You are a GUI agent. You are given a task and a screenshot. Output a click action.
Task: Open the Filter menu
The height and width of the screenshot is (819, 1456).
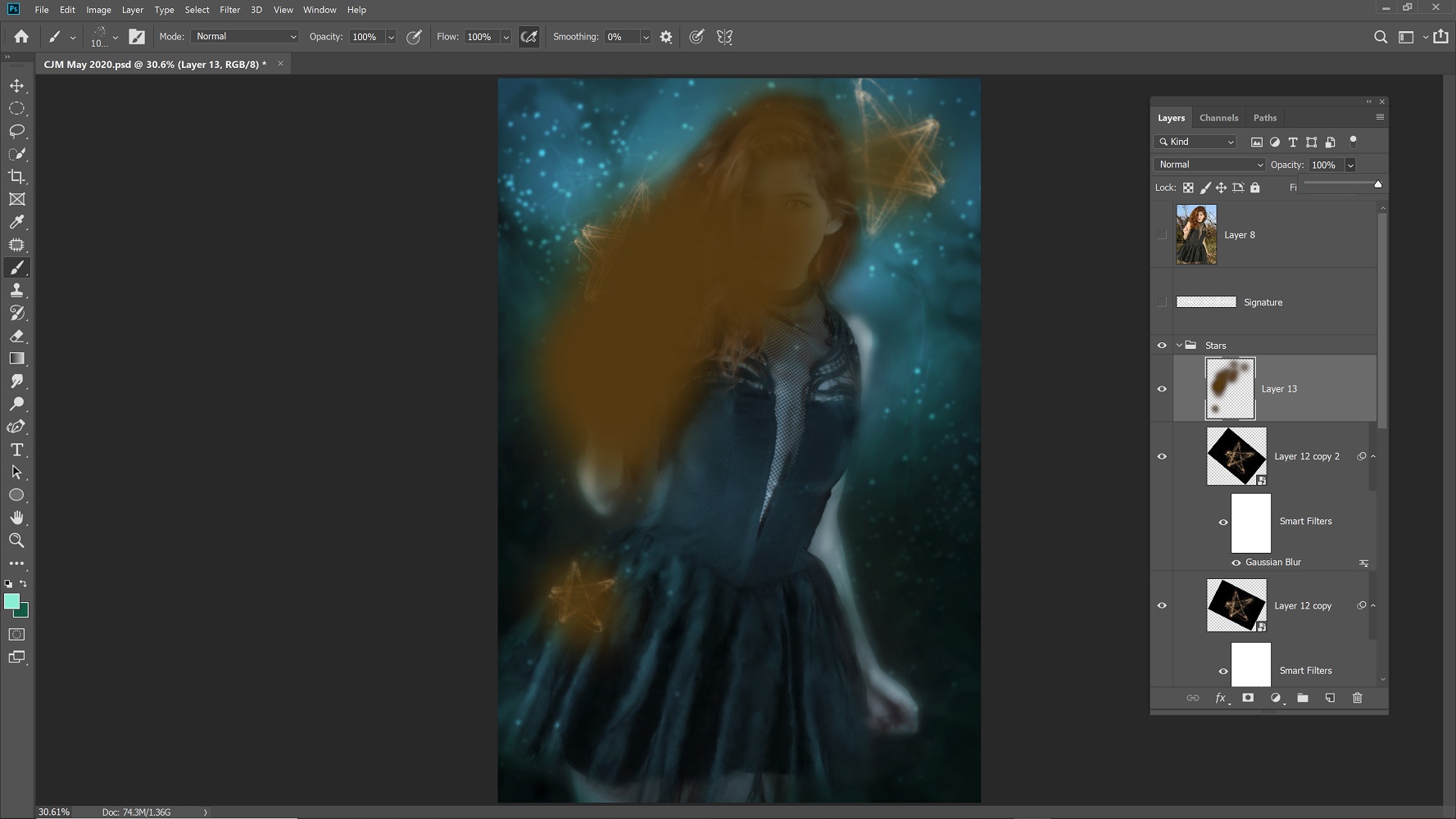[229, 10]
